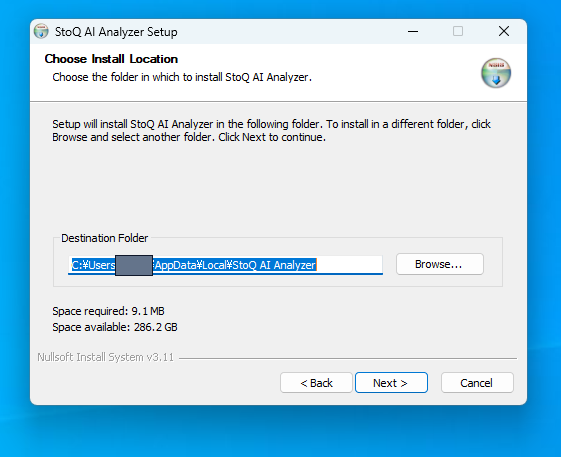Click the Next > button
The height and width of the screenshot is (457, 561).
(391, 383)
